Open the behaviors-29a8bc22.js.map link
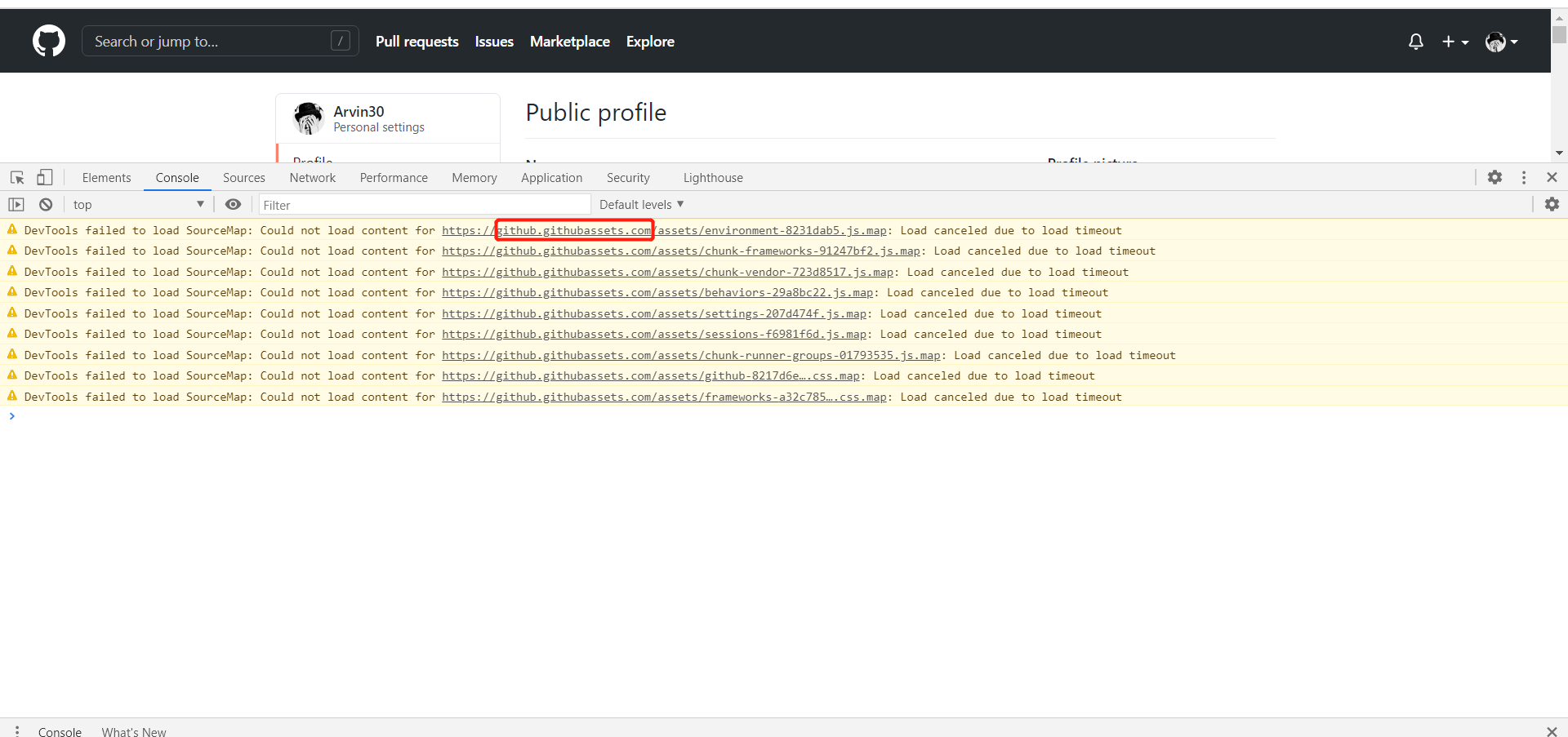This screenshot has width=1568, height=737. click(x=657, y=293)
